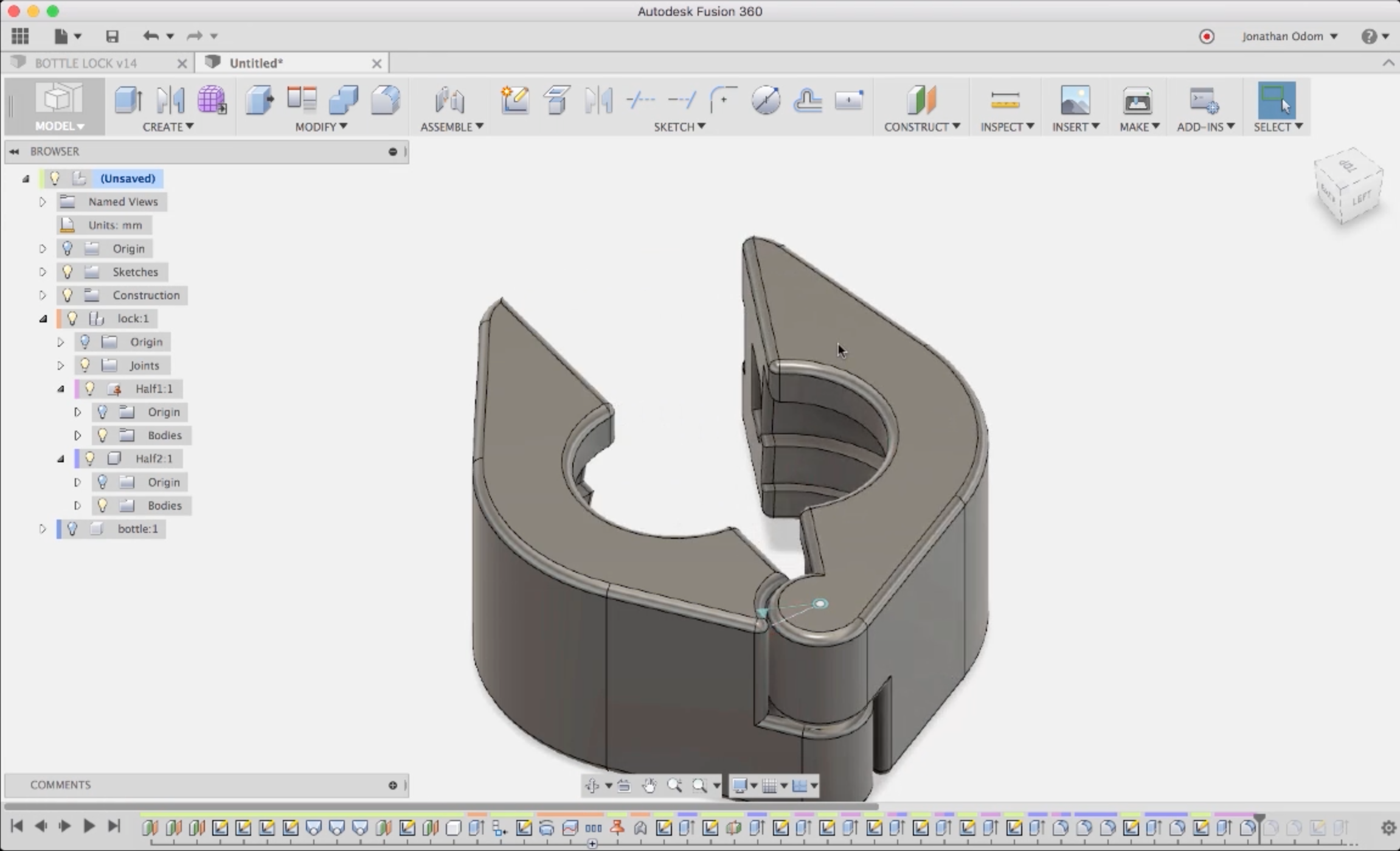Screen dimensions: 1400x851
Task: Hide the Sketches folder via lightbulb
Action: pyautogui.click(x=68, y=272)
